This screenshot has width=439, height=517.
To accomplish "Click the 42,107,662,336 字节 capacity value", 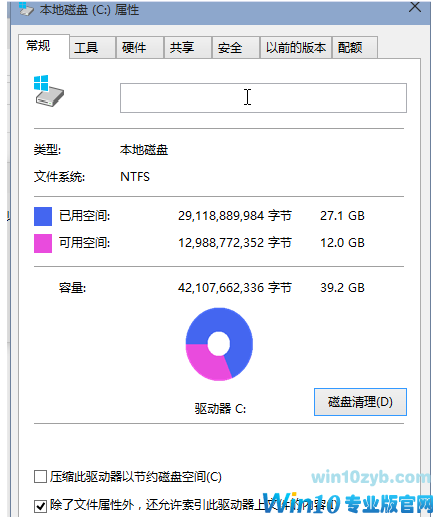I will pos(235,288).
